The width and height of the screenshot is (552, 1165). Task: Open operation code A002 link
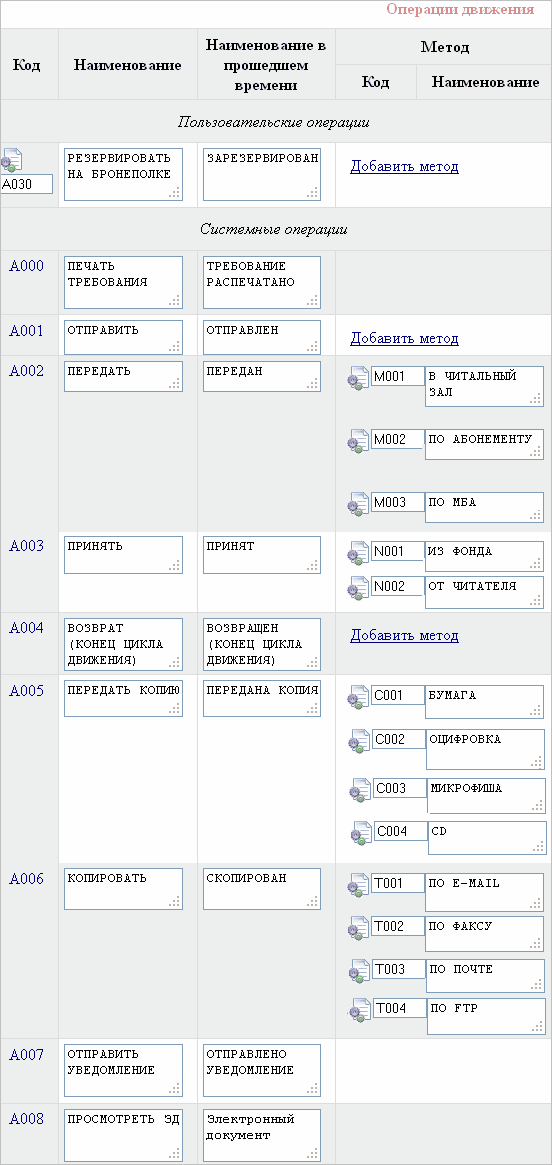[27, 371]
